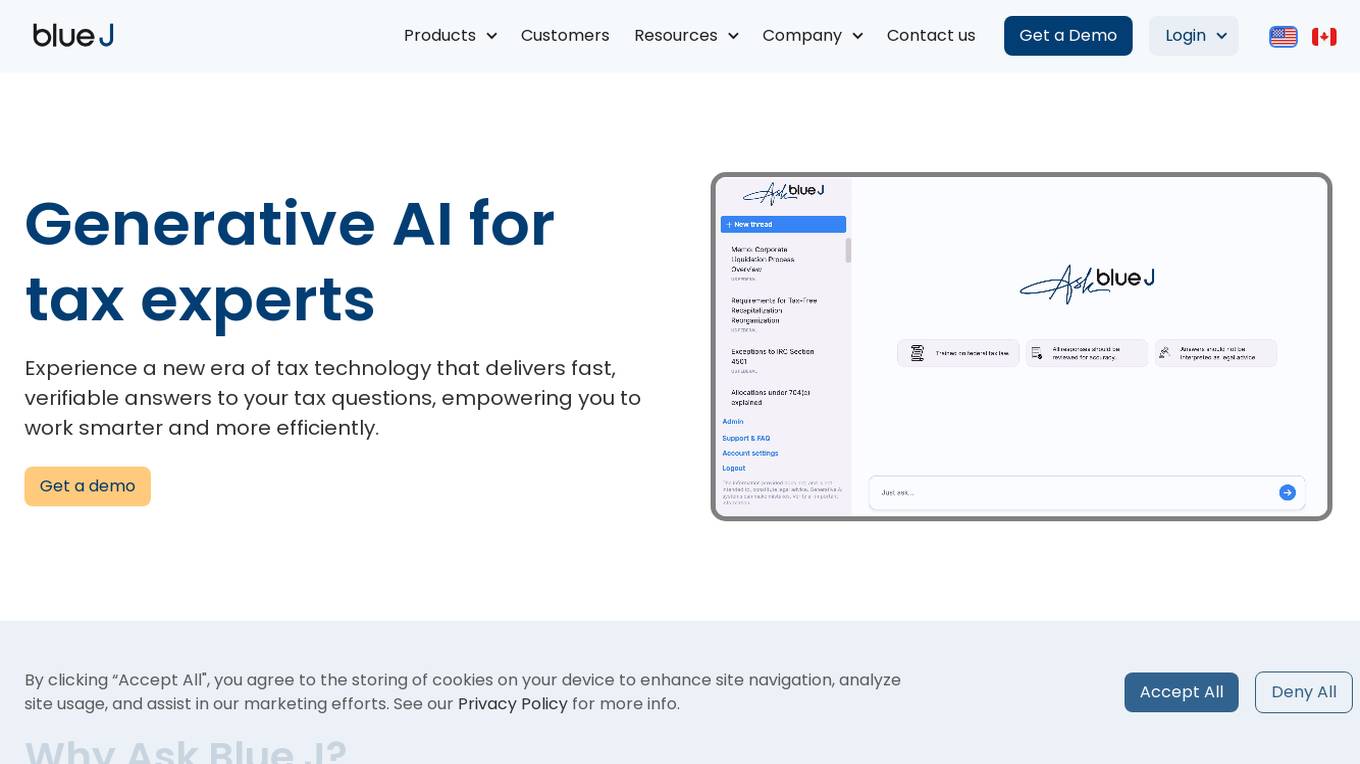This screenshot has width=1360, height=764.
Task: Select the Canada flag icon
Action: point(1324,37)
